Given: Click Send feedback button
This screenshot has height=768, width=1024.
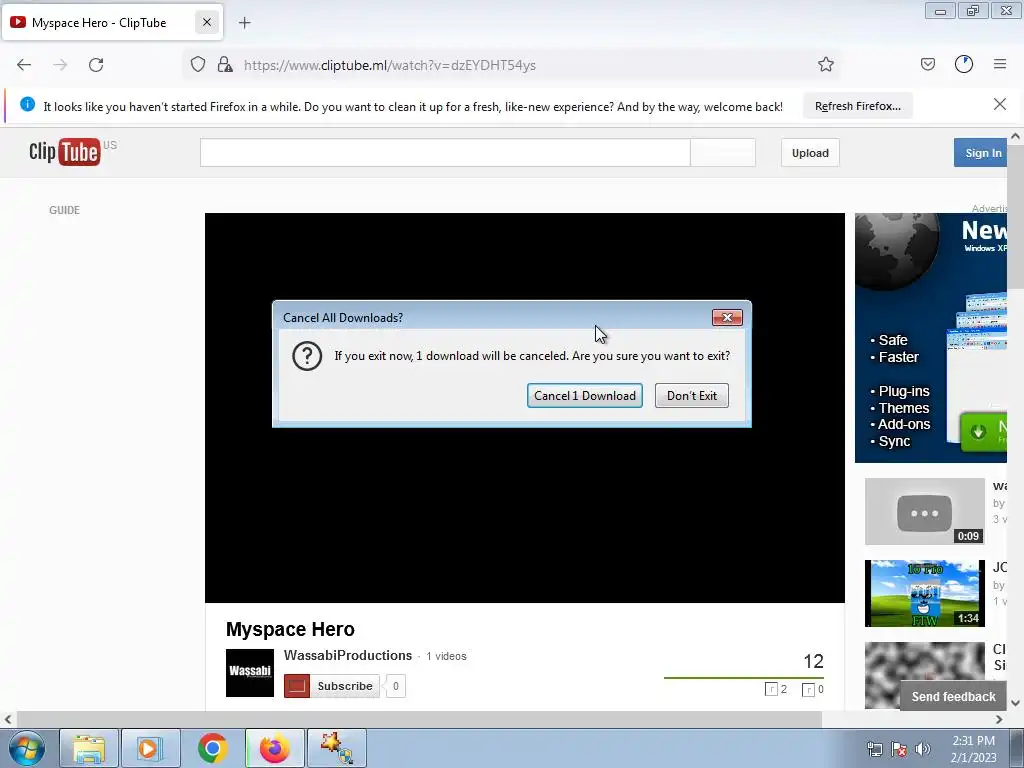Looking at the screenshot, I should 953,697.
